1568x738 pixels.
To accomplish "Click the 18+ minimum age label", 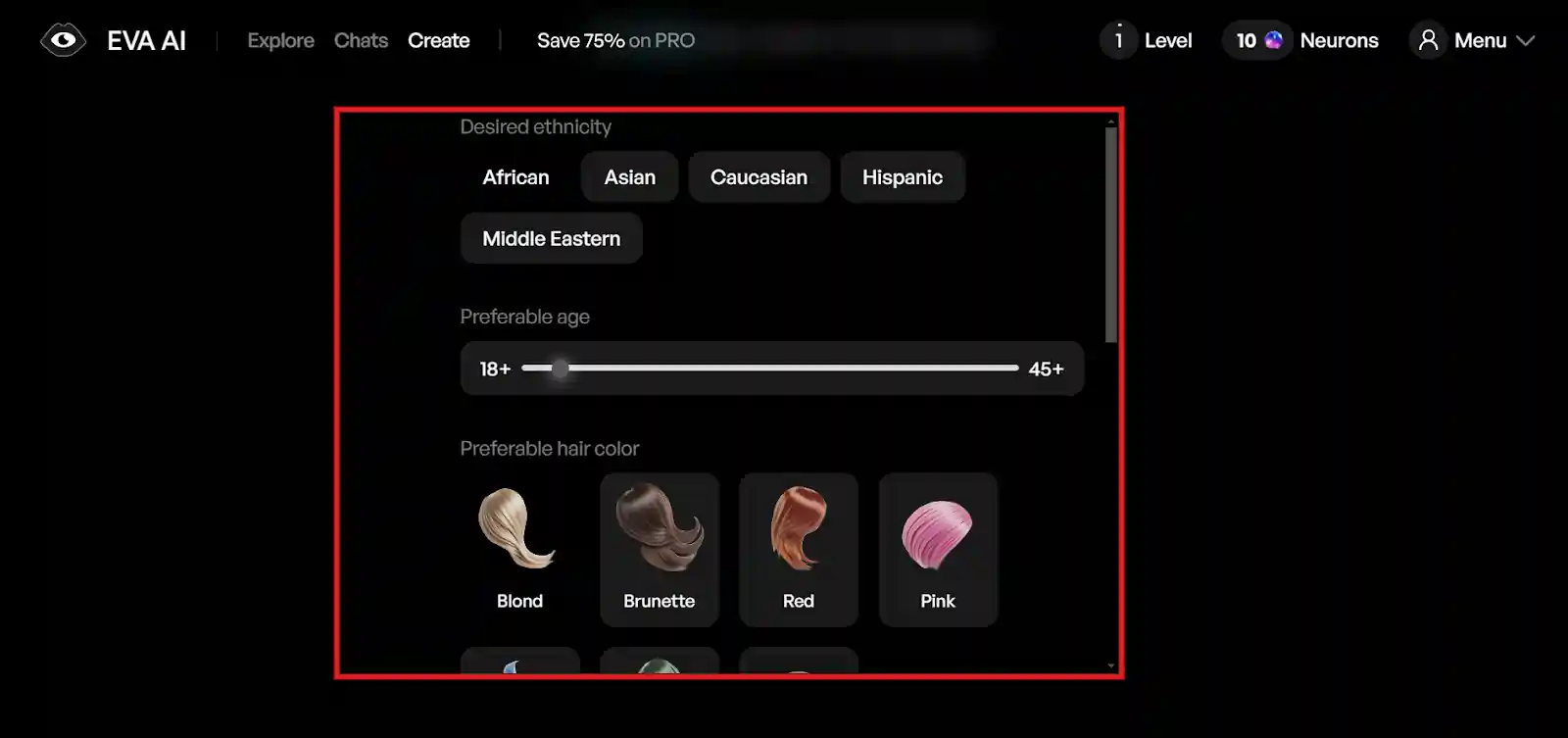I will tap(495, 369).
